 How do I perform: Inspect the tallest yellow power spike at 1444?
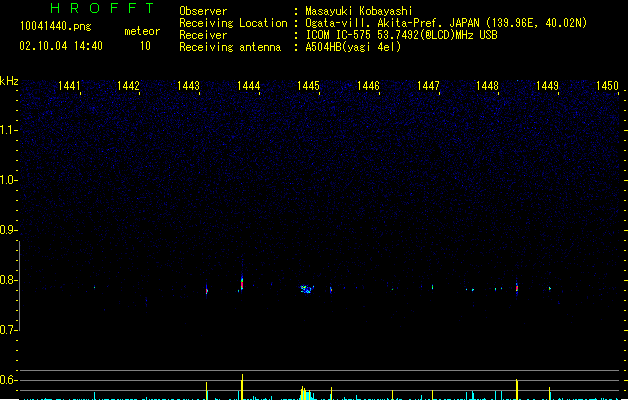coord(242,387)
